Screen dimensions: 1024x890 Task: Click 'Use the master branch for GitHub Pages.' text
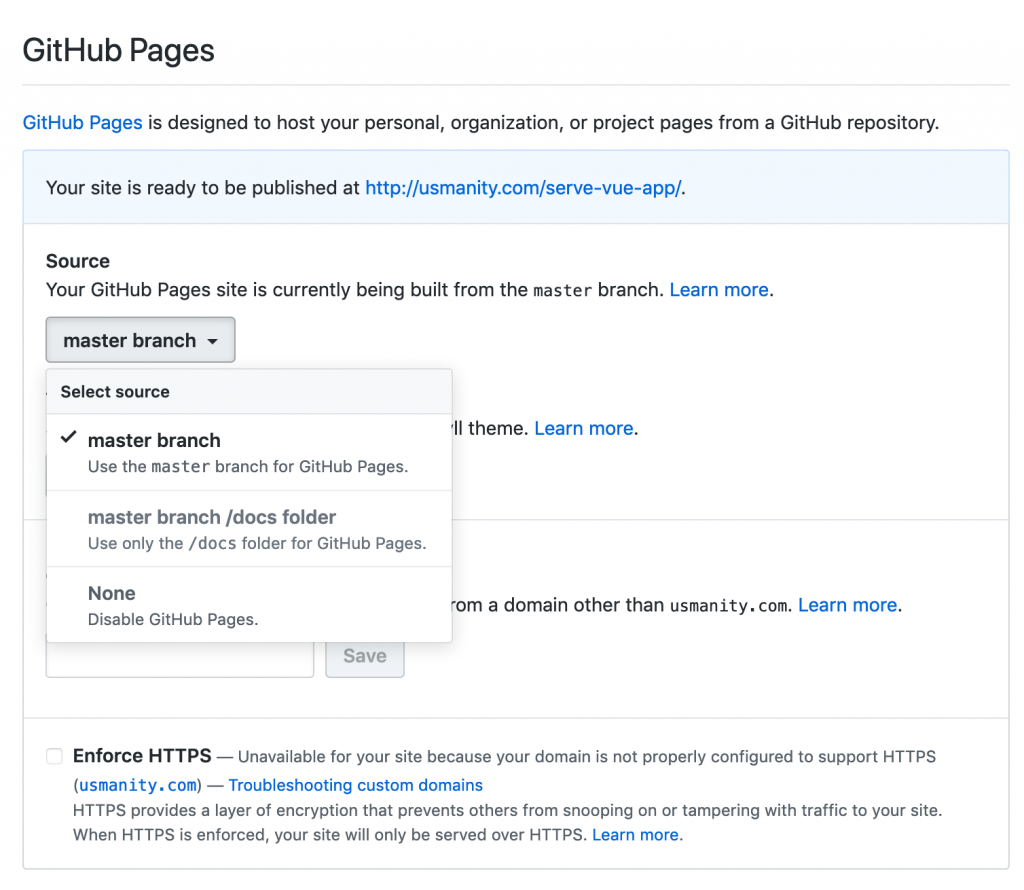248,467
